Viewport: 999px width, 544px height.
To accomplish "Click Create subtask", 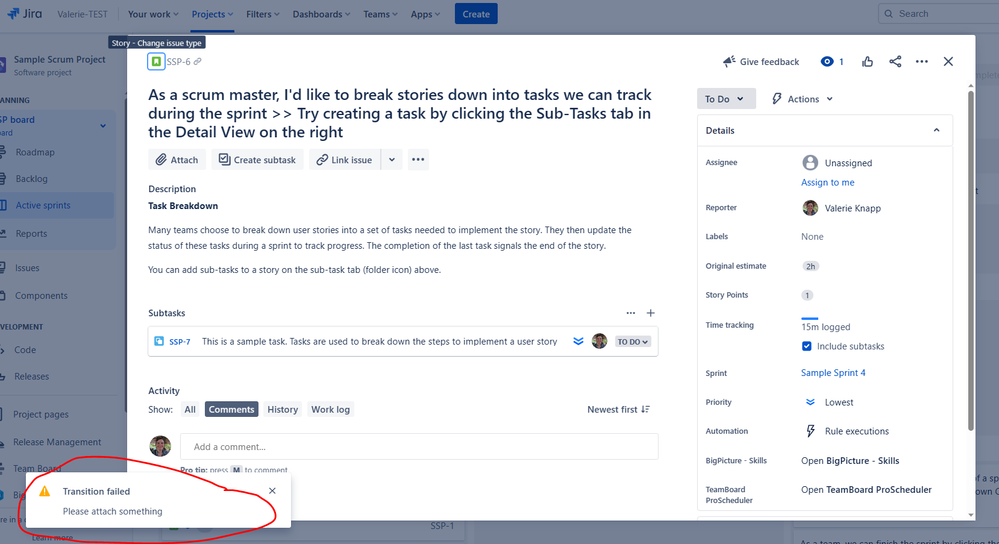I will [x=257, y=160].
